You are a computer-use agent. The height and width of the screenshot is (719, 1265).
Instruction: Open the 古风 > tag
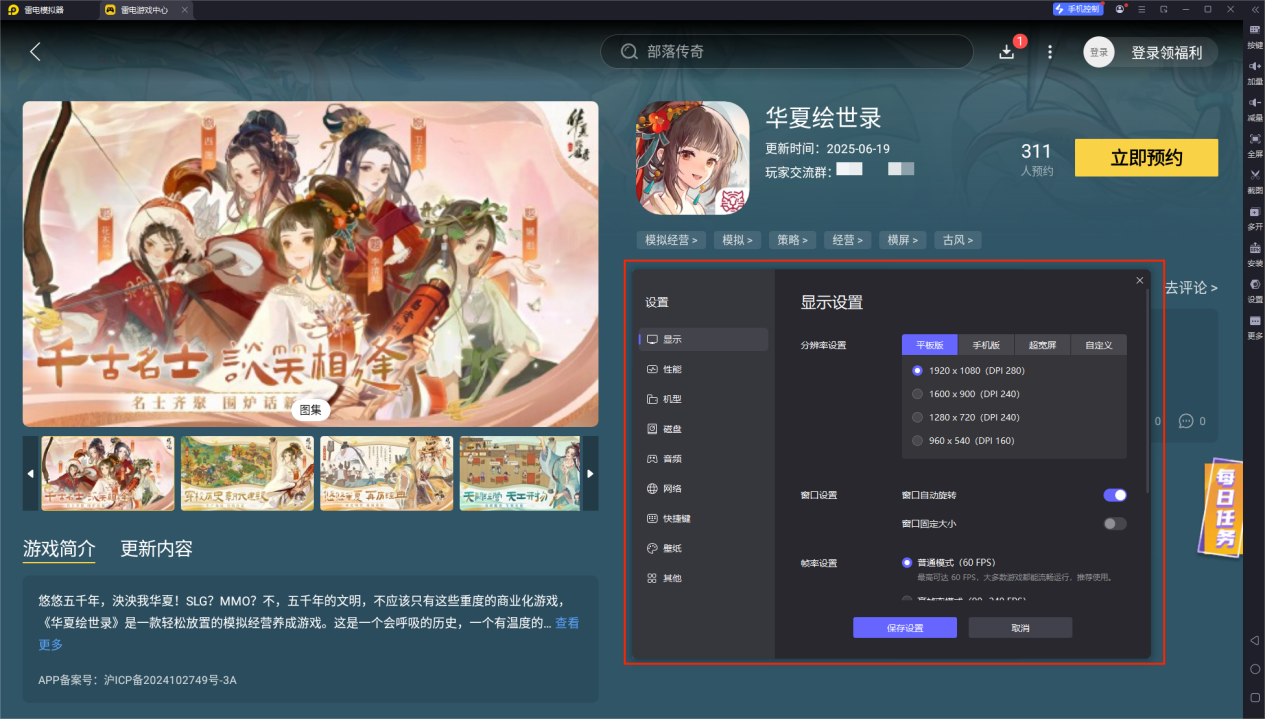coord(958,240)
